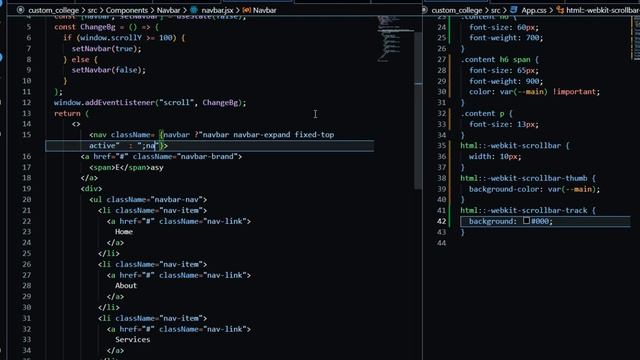Click the <span>E</span>asy line

(127, 167)
